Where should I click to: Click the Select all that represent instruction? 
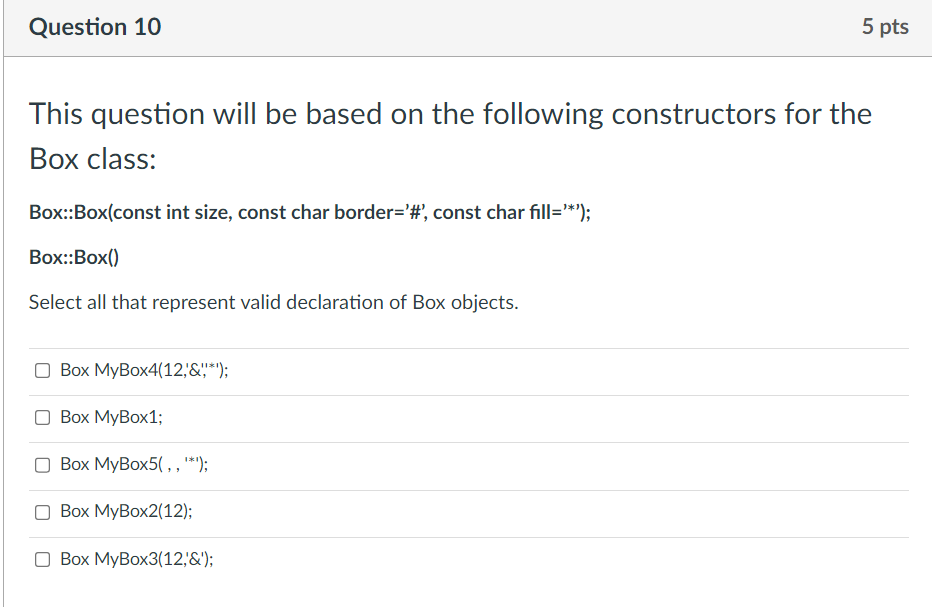coord(273,302)
